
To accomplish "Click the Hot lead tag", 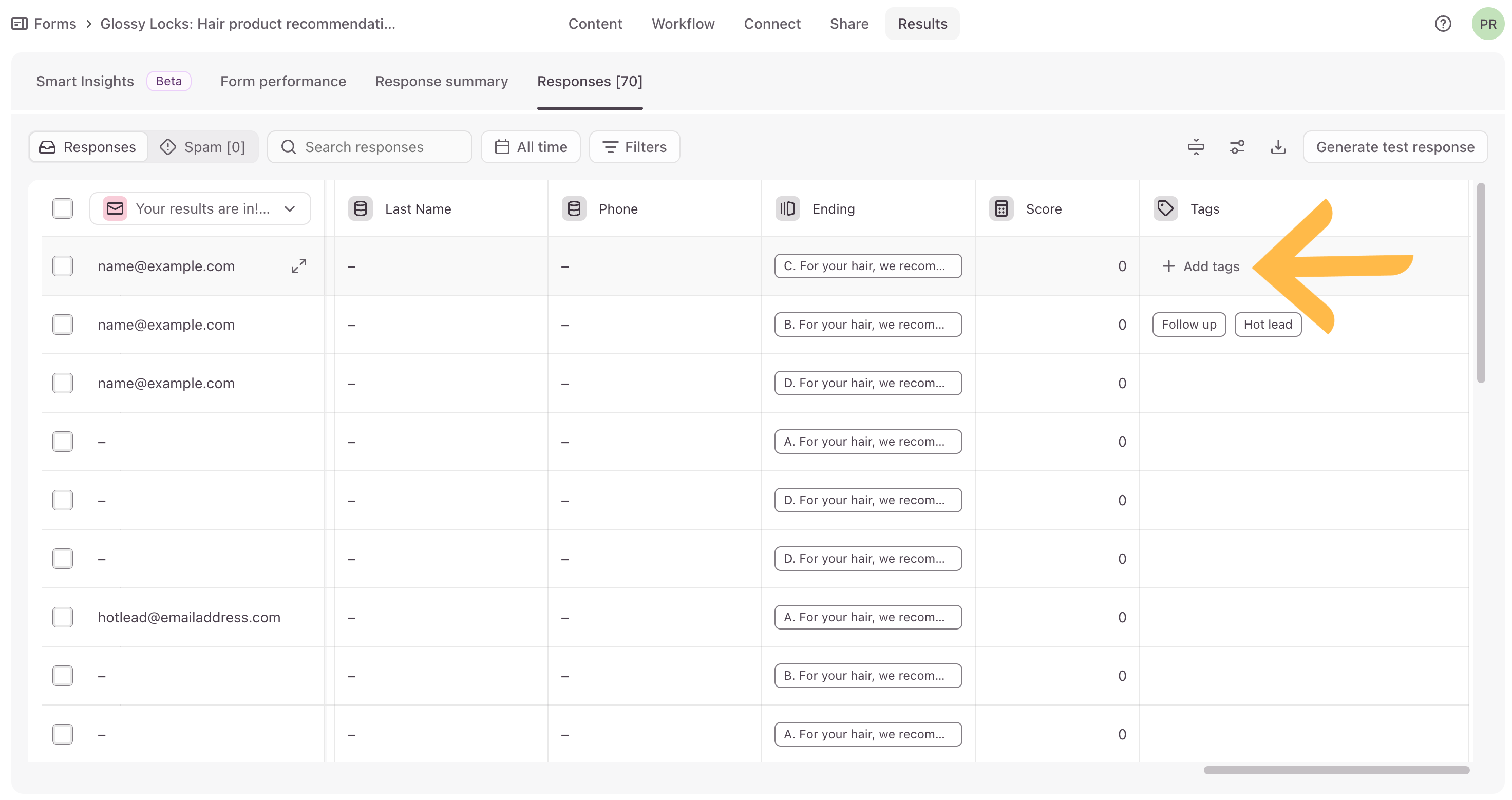I will click(x=1267, y=325).
